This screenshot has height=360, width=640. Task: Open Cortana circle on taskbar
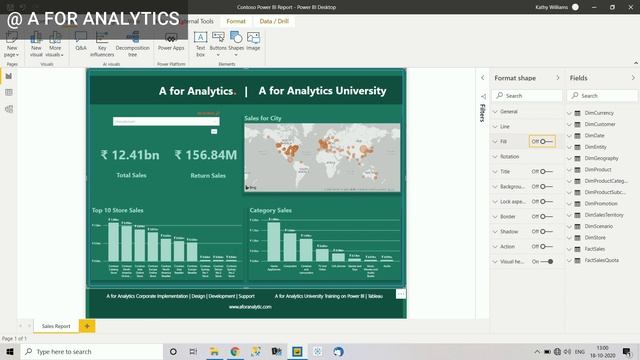pos(173,351)
